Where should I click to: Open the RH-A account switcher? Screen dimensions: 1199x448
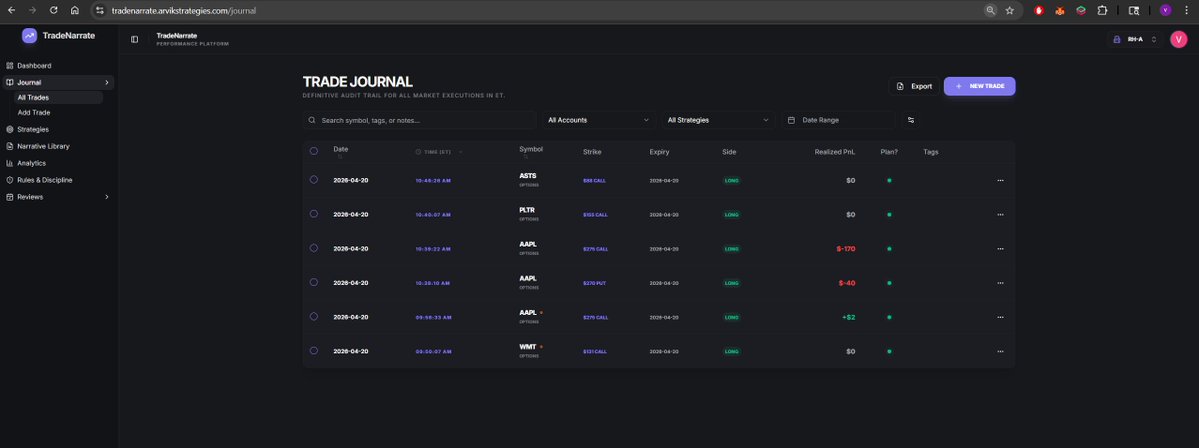[1136, 39]
